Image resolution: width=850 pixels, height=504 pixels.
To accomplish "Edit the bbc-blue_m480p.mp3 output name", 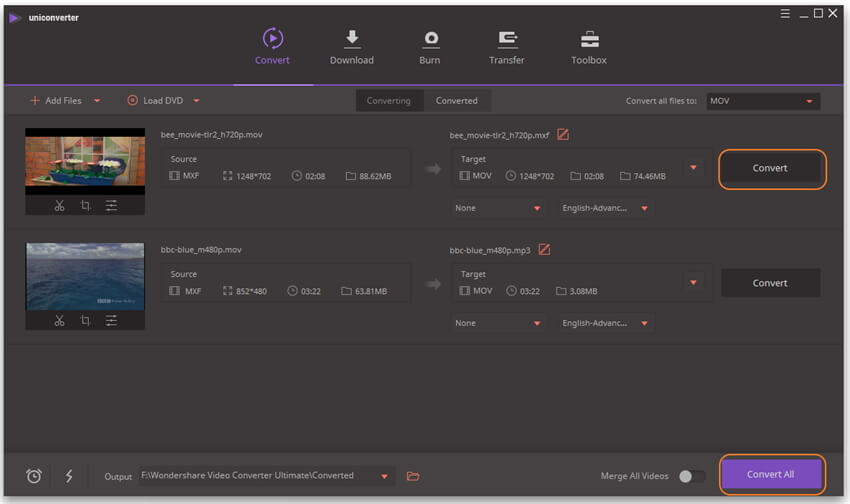I will pyautogui.click(x=544, y=249).
